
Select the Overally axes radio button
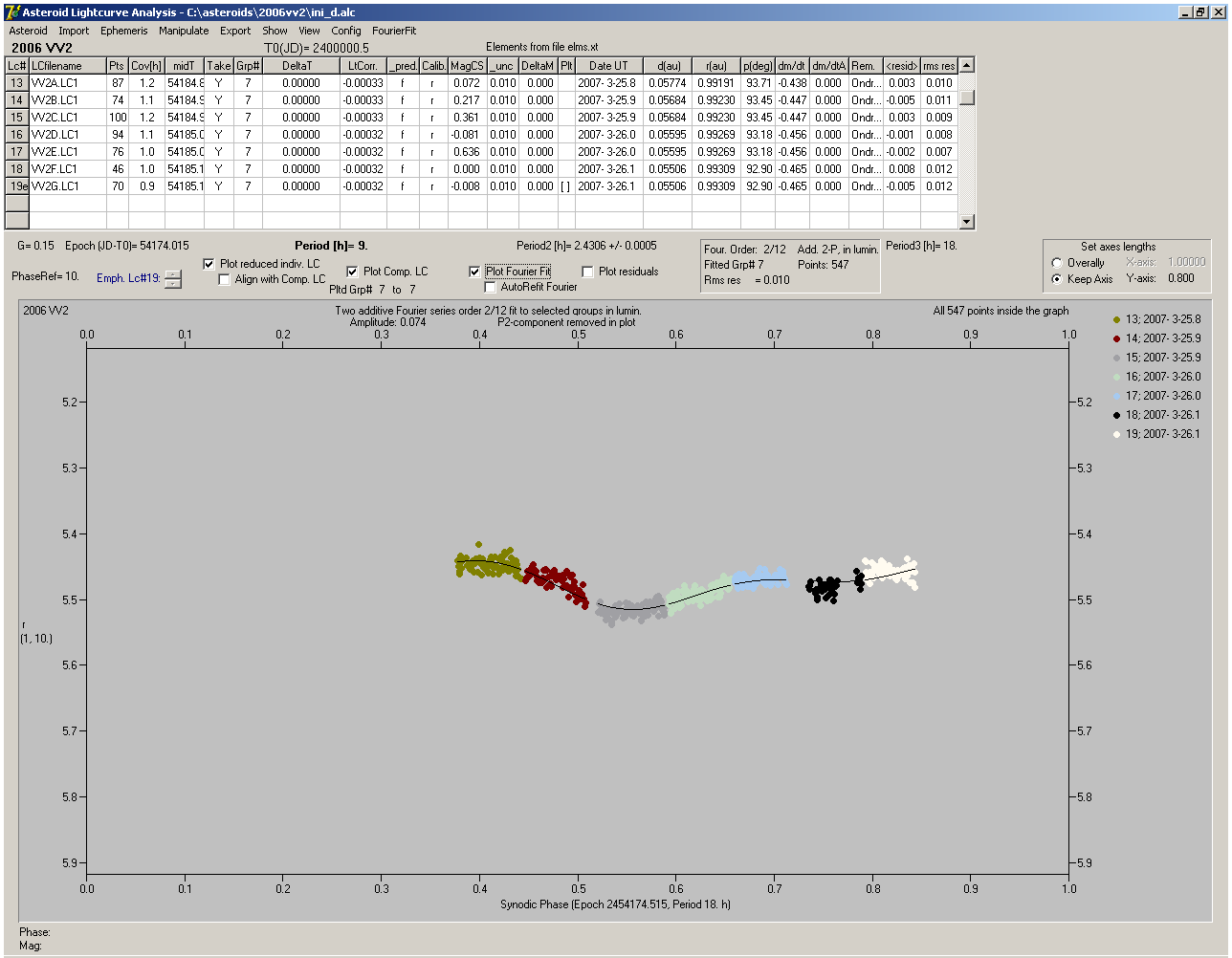click(1057, 263)
